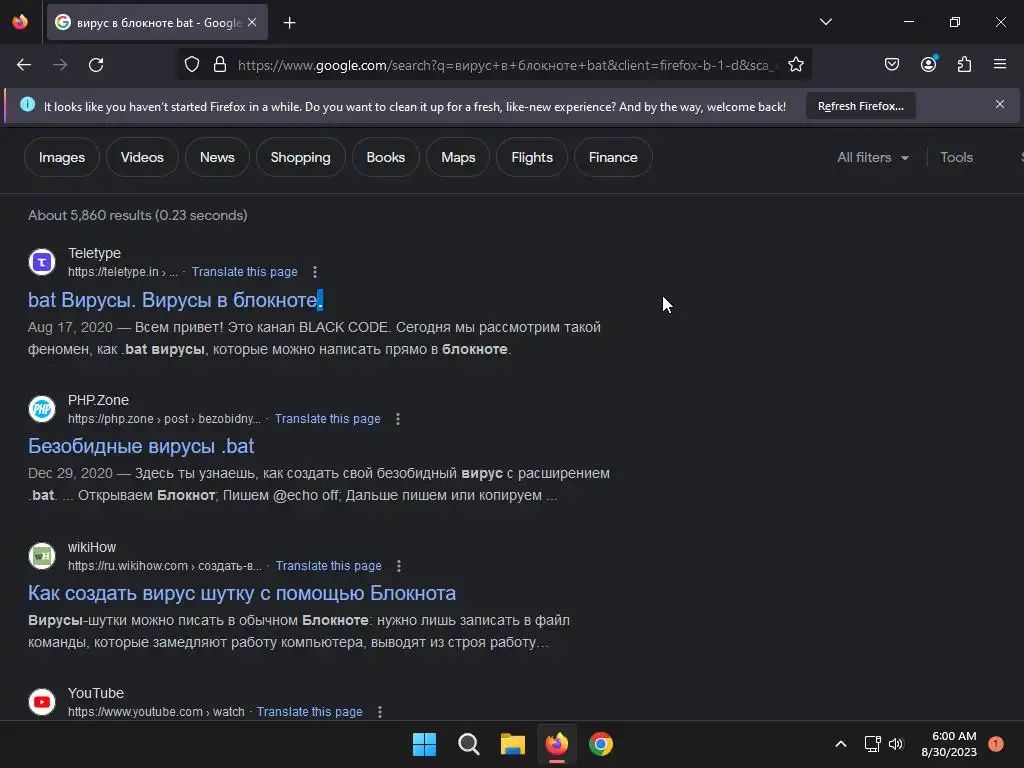1024x768 pixels.
Task: Expand the All filters dropdown
Action: click(872, 157)
